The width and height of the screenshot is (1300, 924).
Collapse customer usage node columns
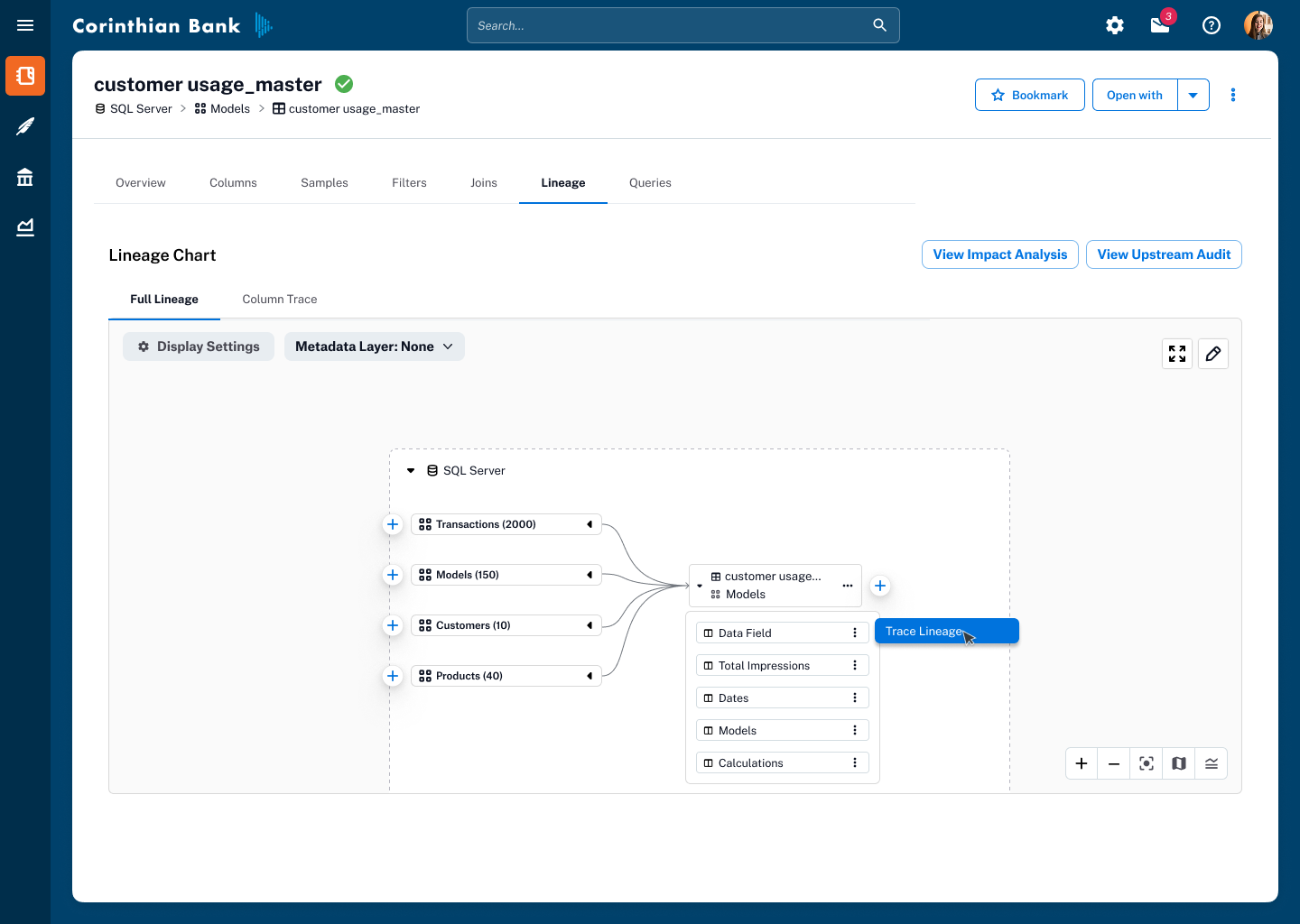pyautogui.click(x=700, y=586)
